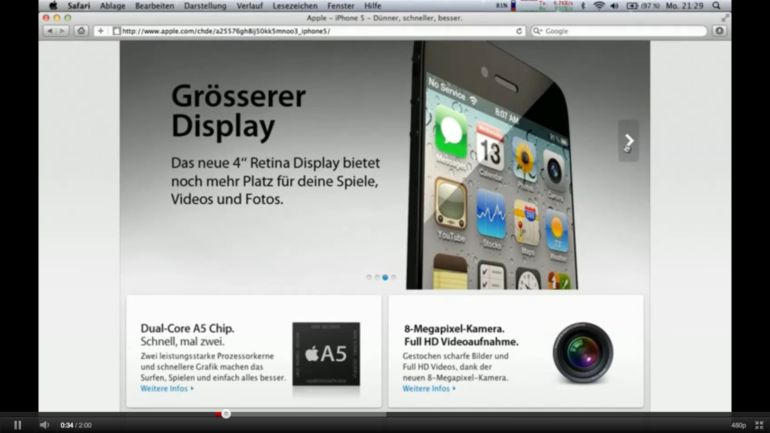Select the second slideshow dot

[377, 277]
